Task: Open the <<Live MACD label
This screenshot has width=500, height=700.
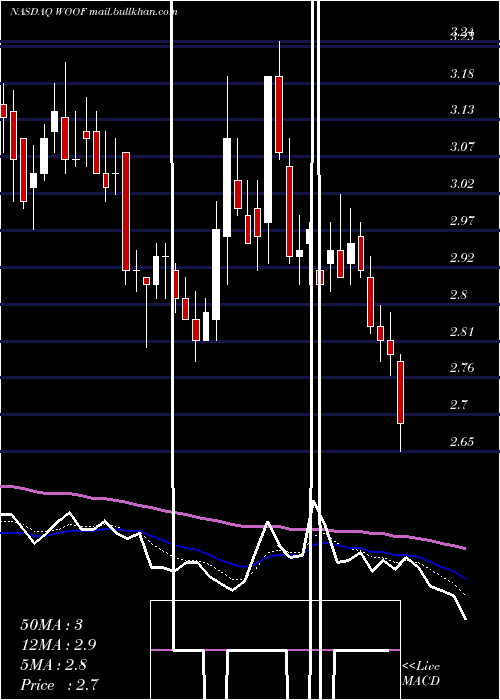Action: (x=421, y=674)
